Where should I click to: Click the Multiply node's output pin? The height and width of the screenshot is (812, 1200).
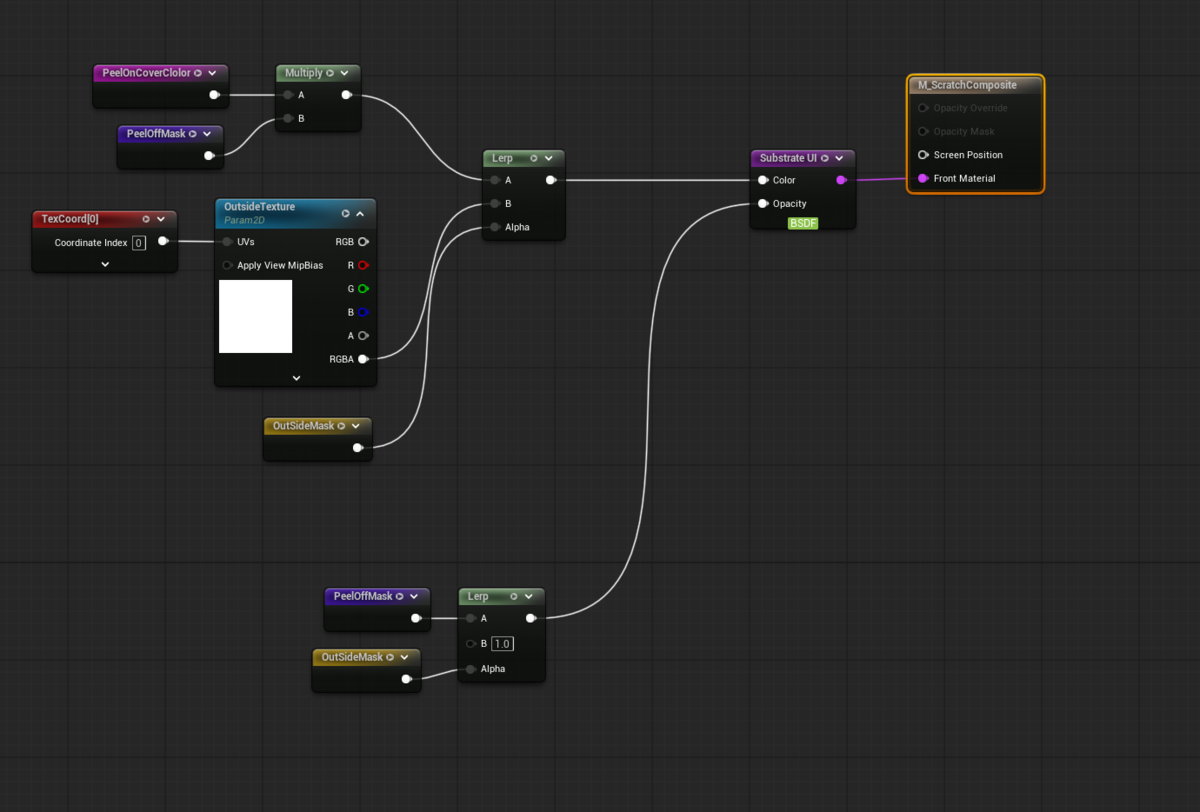click(346, 95)
